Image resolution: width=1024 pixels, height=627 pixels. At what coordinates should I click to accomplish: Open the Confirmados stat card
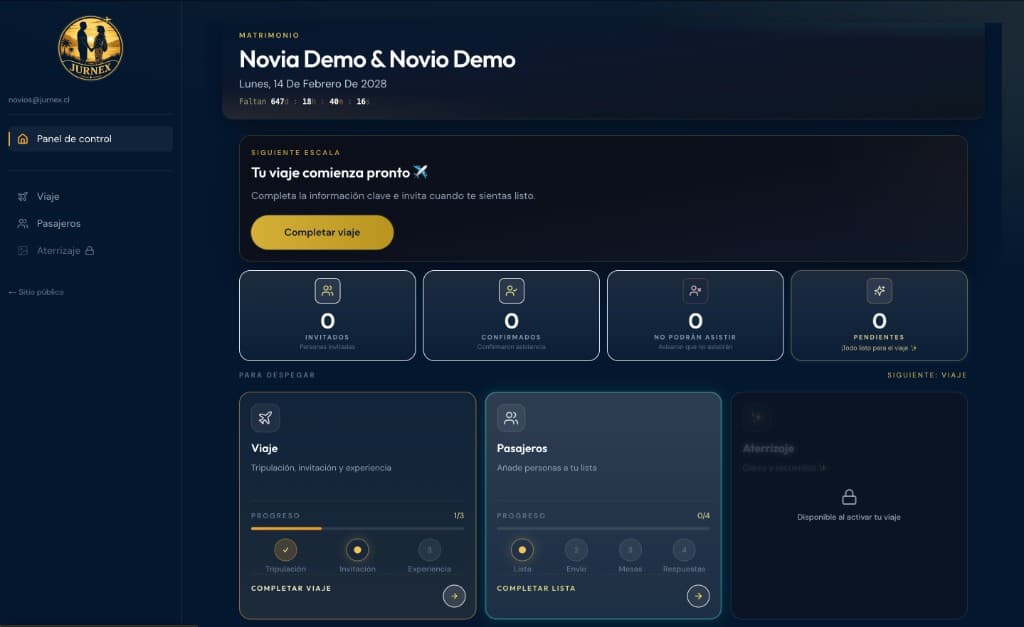coord(511,315)
